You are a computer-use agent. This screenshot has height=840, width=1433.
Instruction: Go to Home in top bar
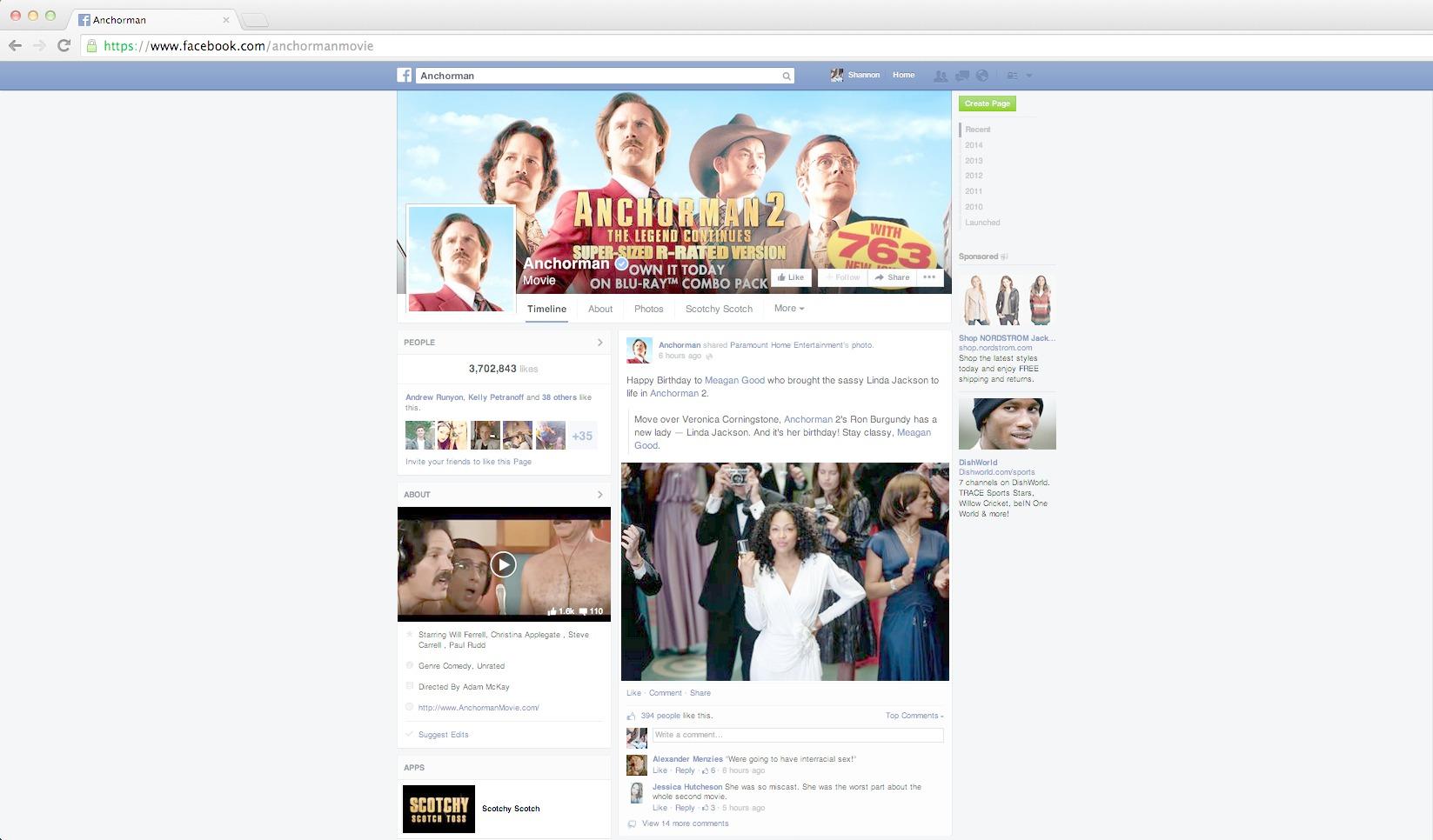click(903, 76)
